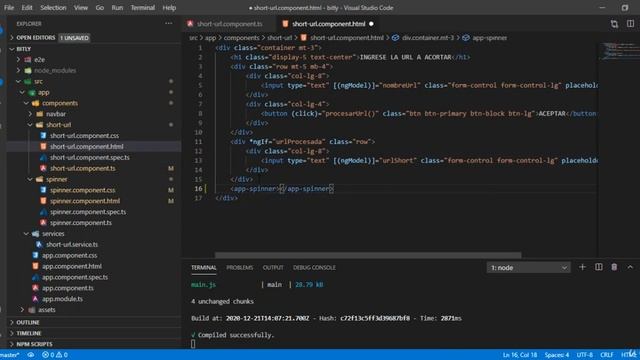The width and height of the screenshot is (640, 360).
Task: Open app.component.spec.ts file
Action: [x=75, y=277]
